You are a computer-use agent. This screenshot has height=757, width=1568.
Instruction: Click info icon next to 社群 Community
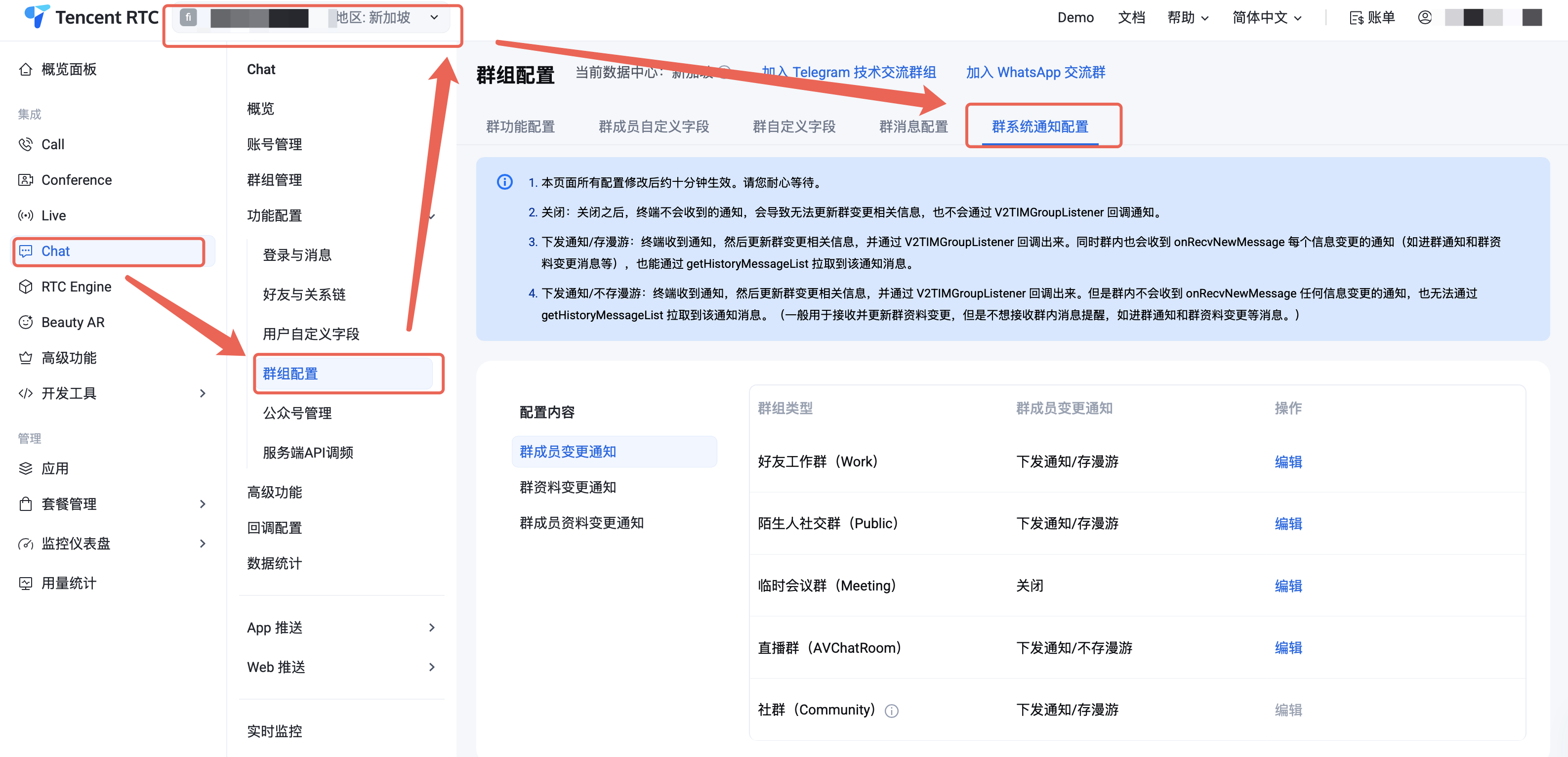tap(891, 711)
